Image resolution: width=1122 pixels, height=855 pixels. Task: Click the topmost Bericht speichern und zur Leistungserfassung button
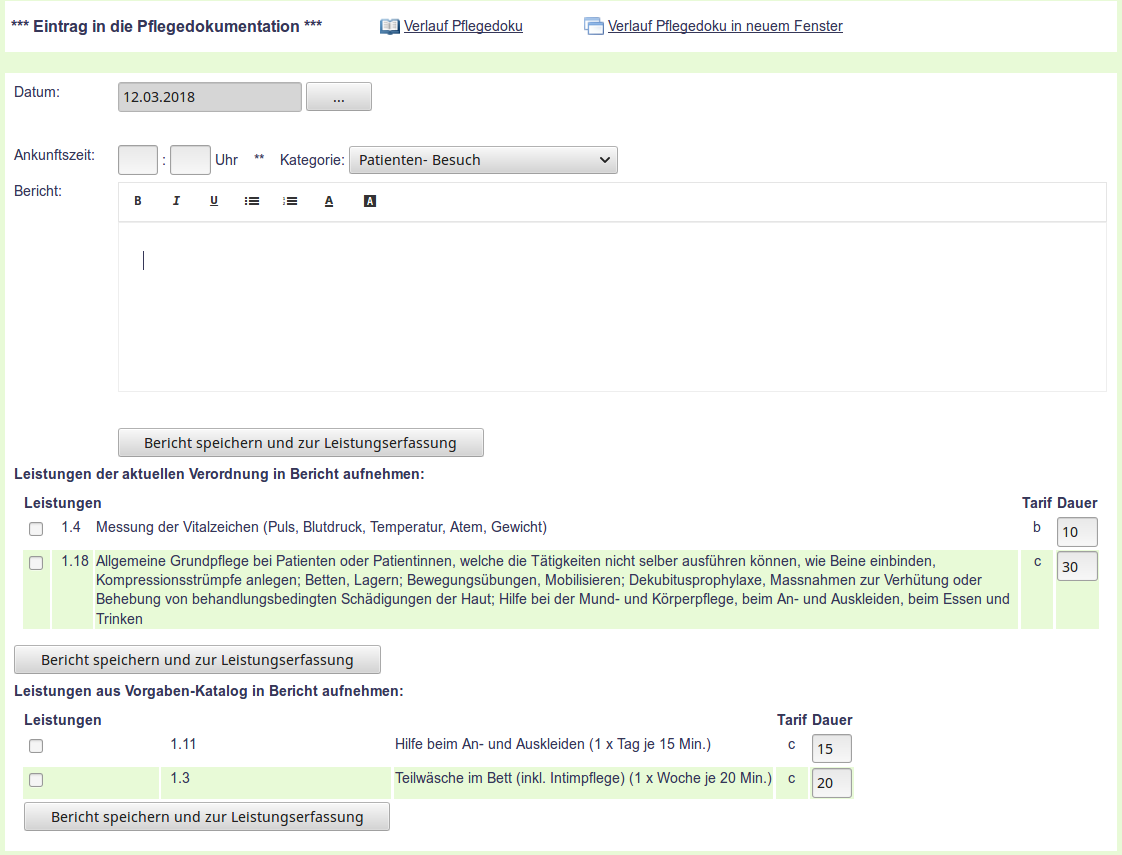300,443
